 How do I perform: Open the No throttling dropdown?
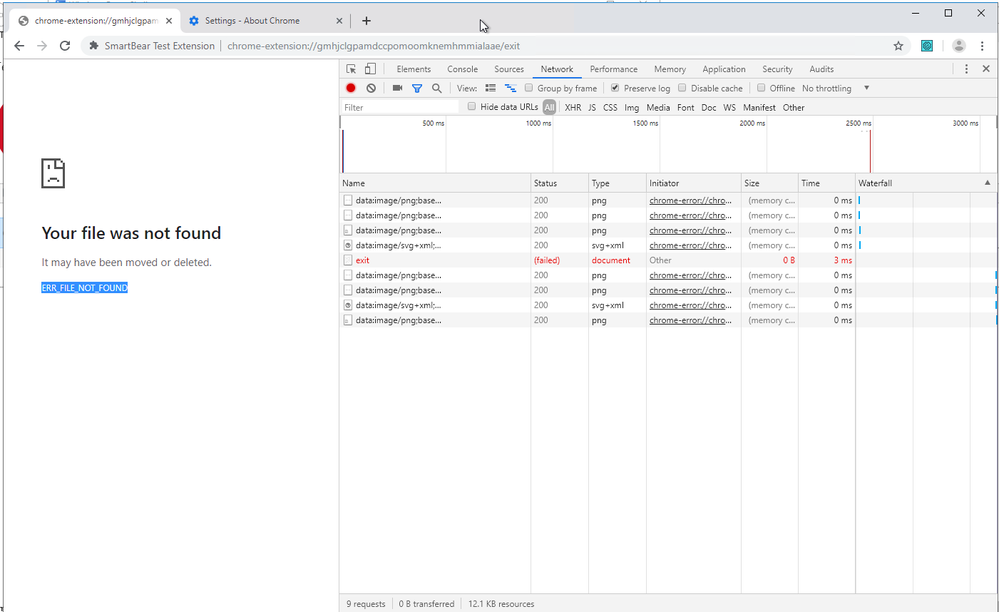[x=836, y=88]
